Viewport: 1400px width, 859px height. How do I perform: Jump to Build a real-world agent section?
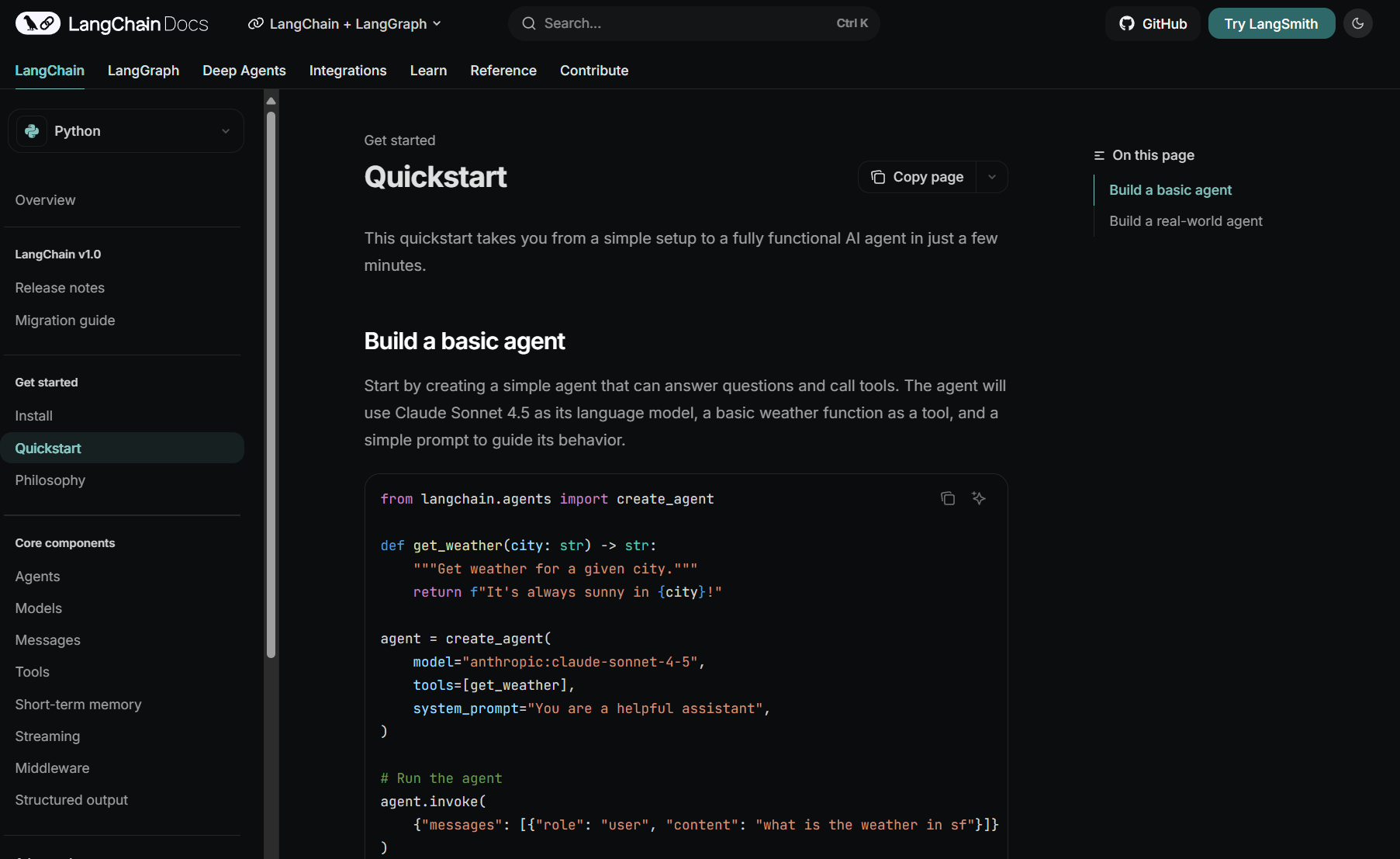(x=1185, y=221)
